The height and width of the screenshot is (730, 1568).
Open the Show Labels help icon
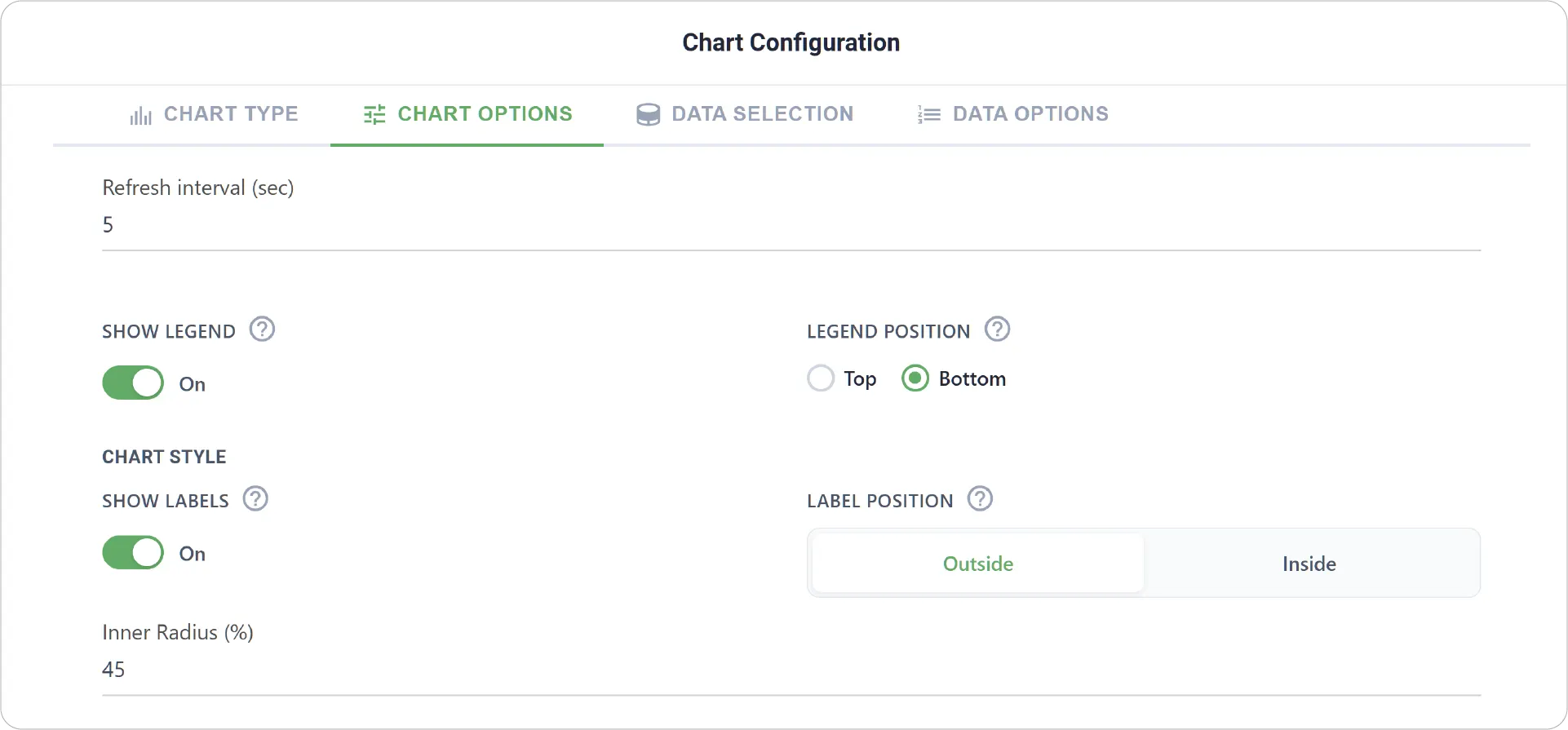[255, 498]
